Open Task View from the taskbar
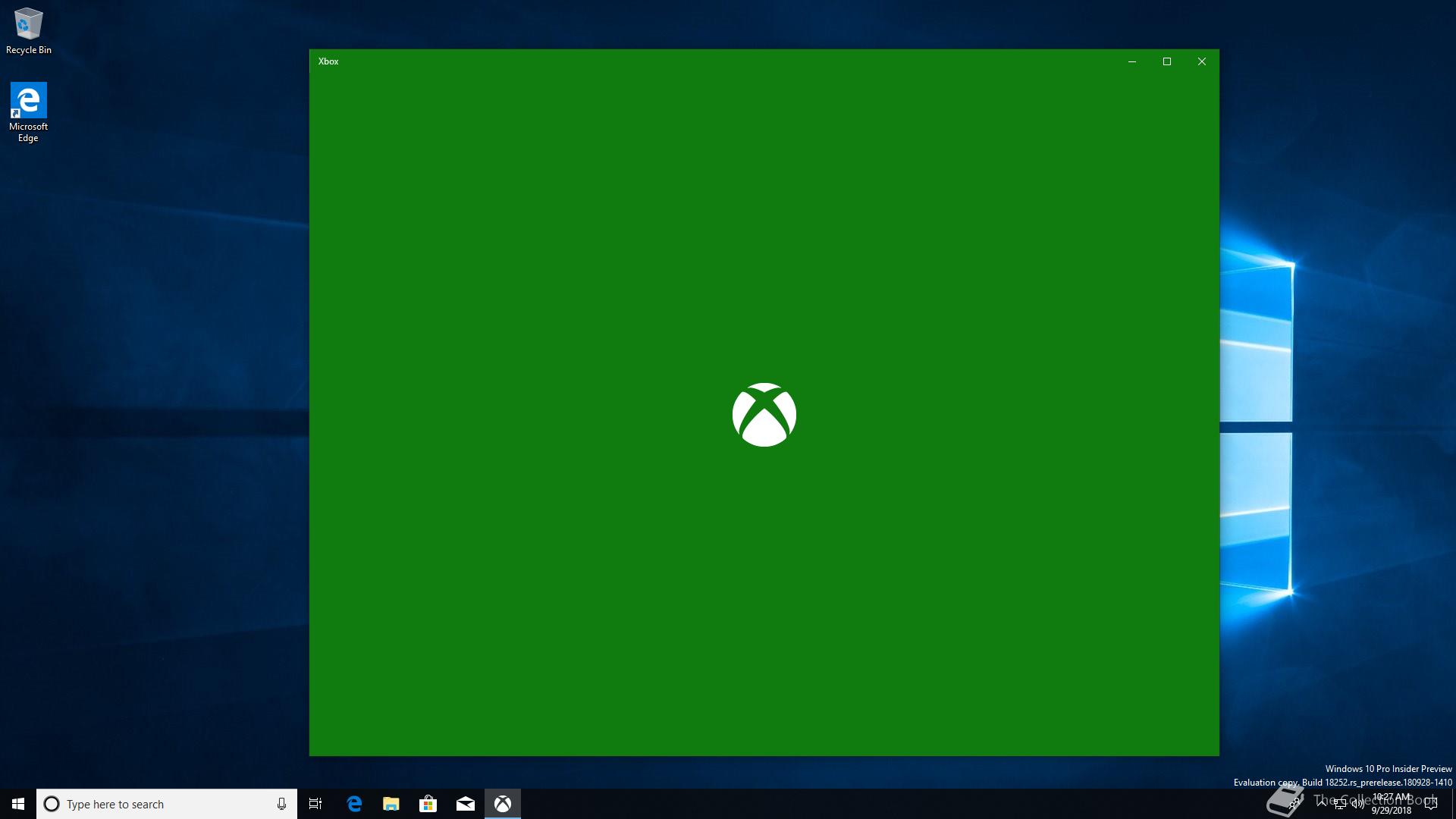Screen dimensions: 1456x819 pos(315,804)
